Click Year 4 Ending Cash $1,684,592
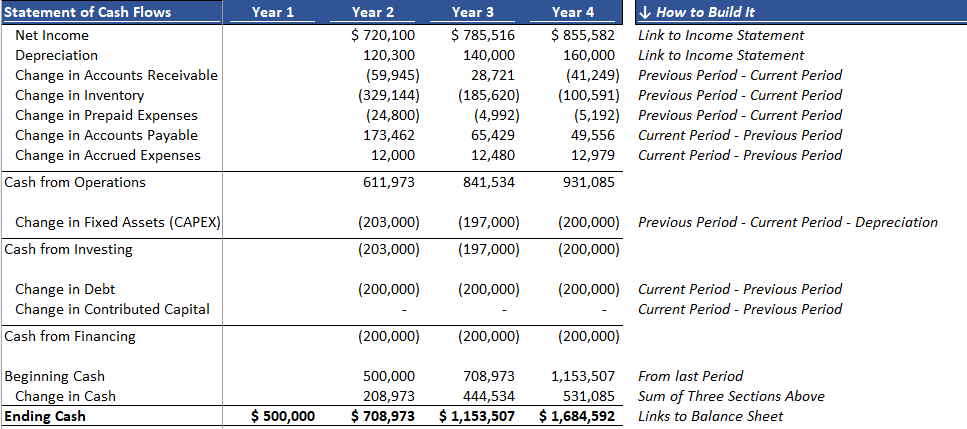 pyautogui.click(x=577, y=416)
